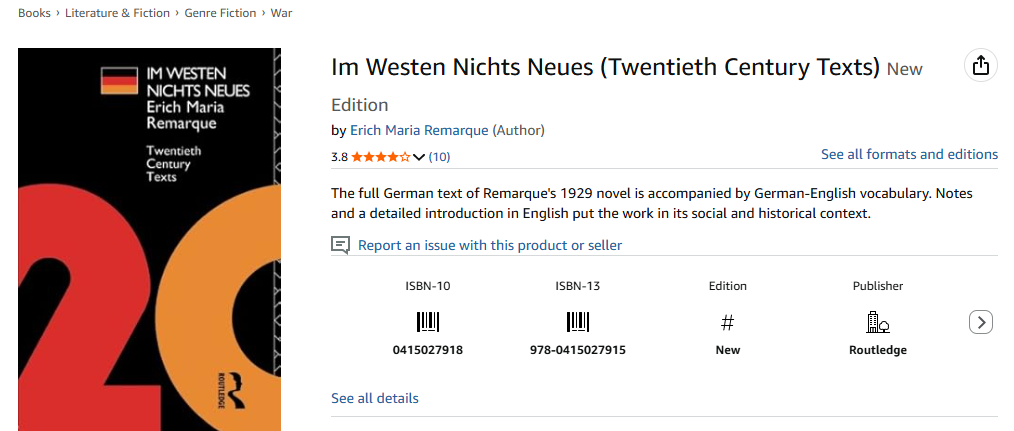Viewport: 1014px width, 431px height.
Task: Open the book cover image
Action: 149,240
